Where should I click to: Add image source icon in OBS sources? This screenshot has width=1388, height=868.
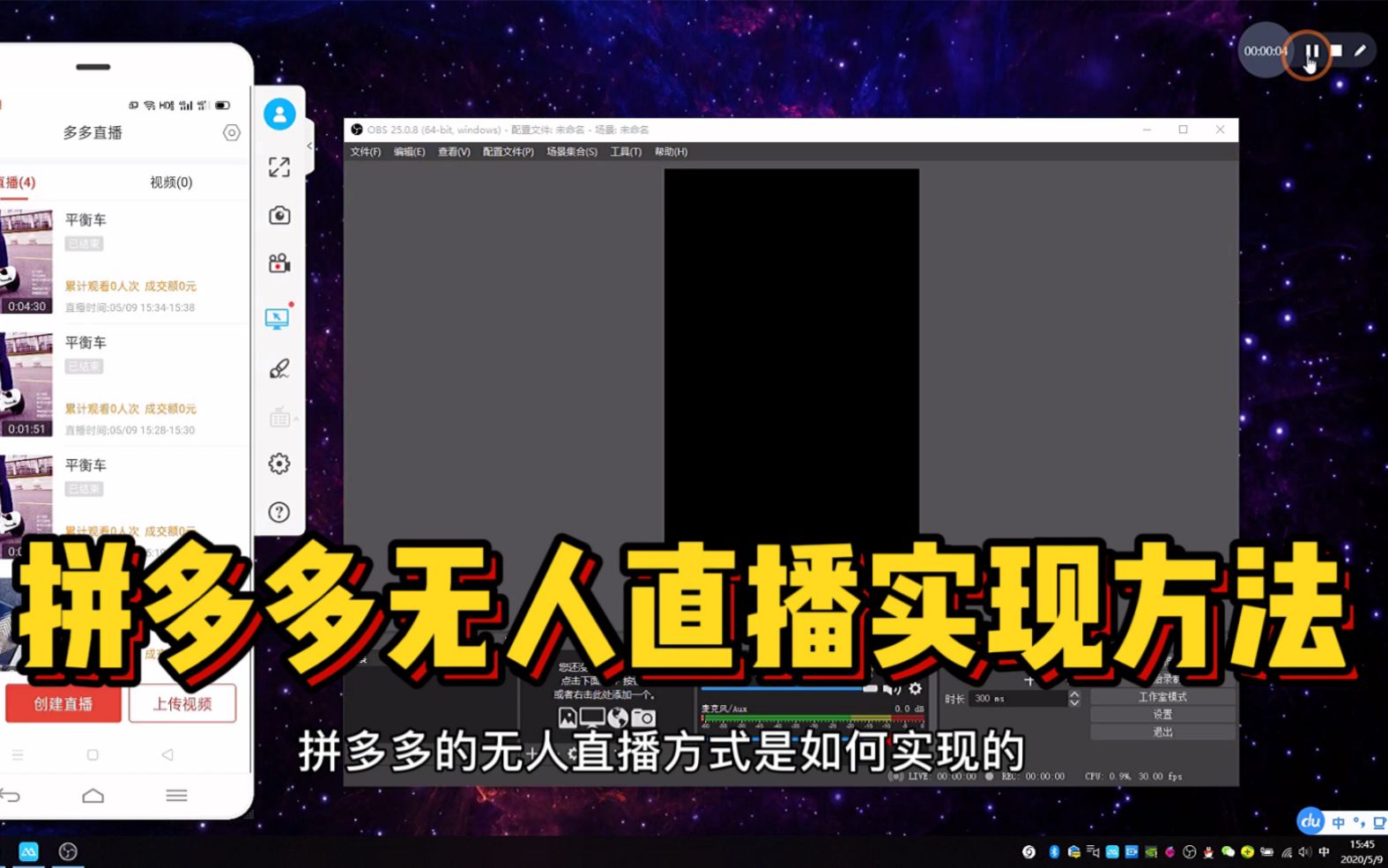[568, 718]
